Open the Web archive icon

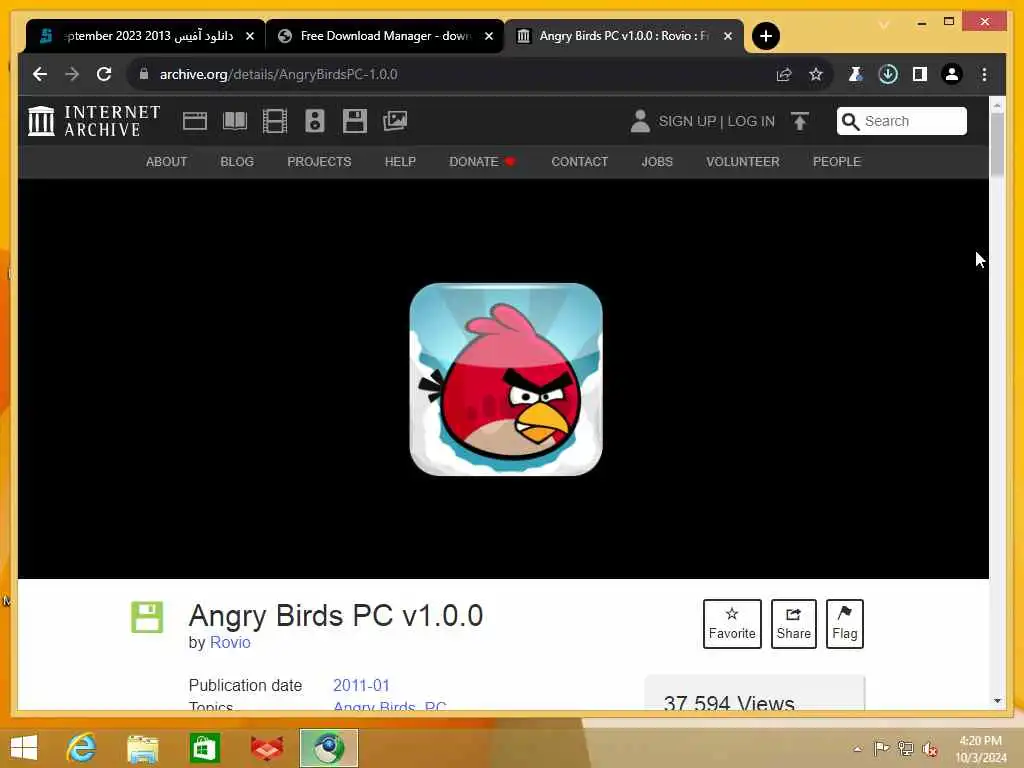195,121
